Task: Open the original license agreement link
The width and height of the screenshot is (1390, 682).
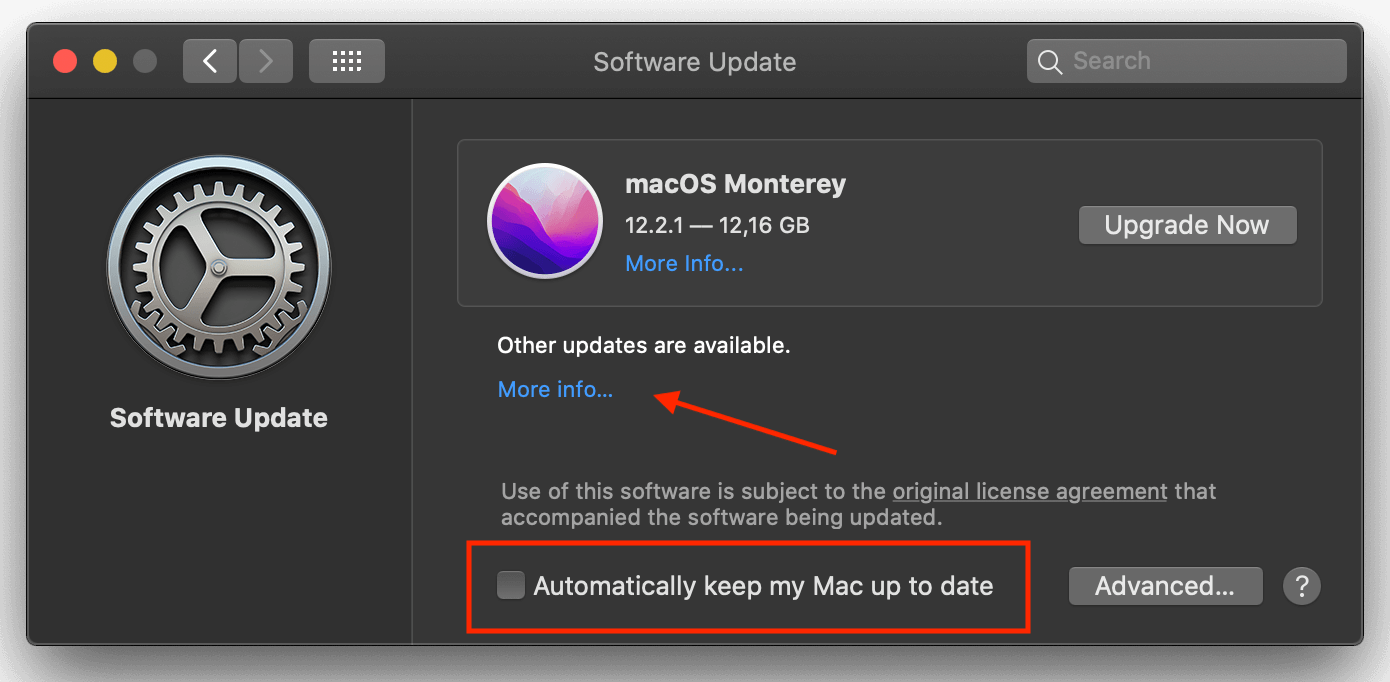Action: click(x=1030, y=492)
